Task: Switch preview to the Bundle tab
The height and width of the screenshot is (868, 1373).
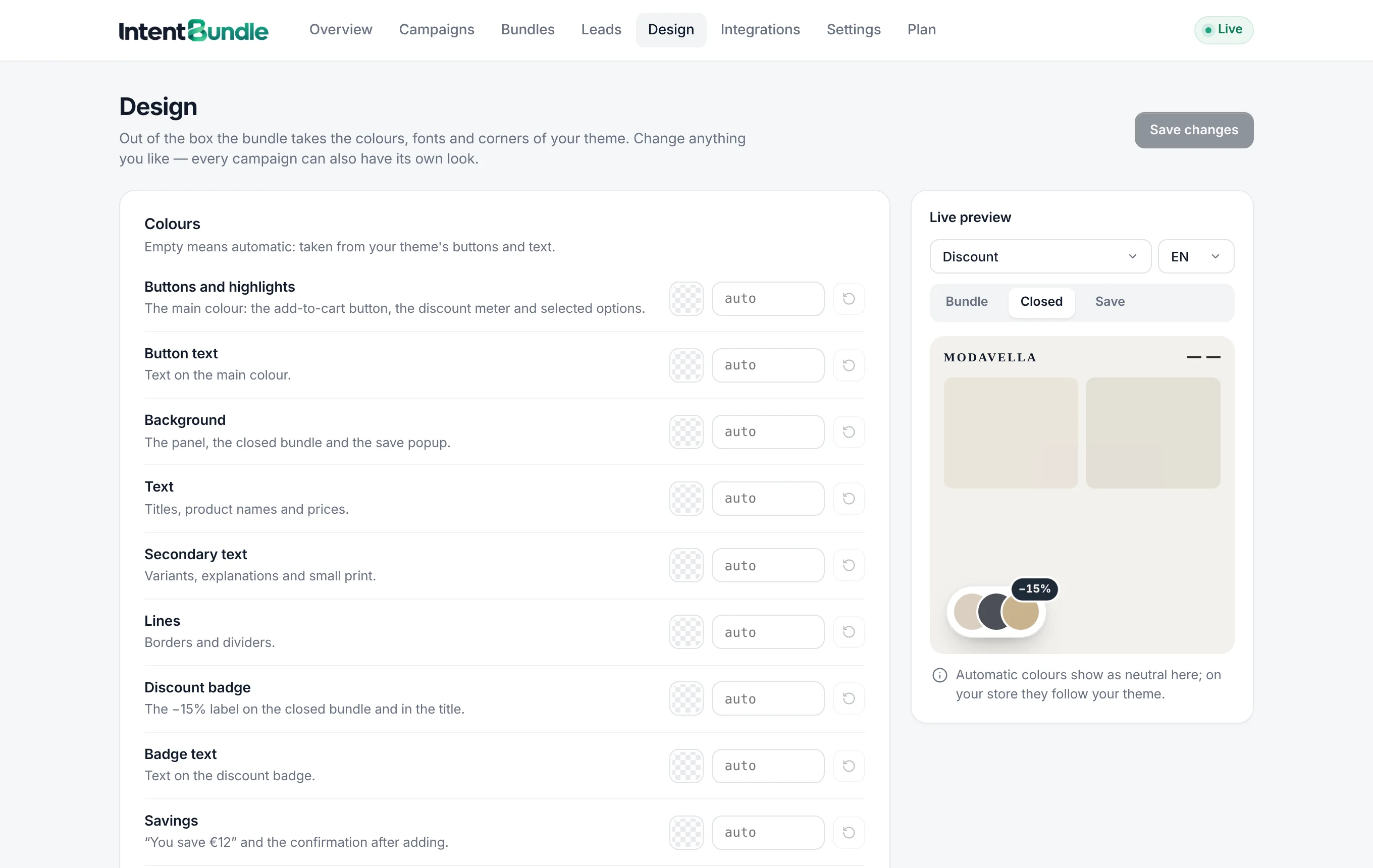Action: pos(967,302)
